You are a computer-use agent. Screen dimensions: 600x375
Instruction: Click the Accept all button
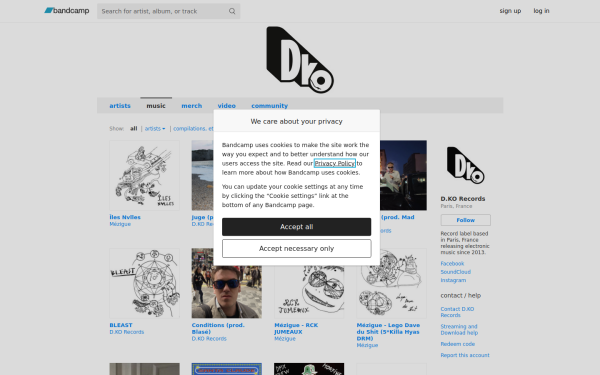click(x=297, y=227)
